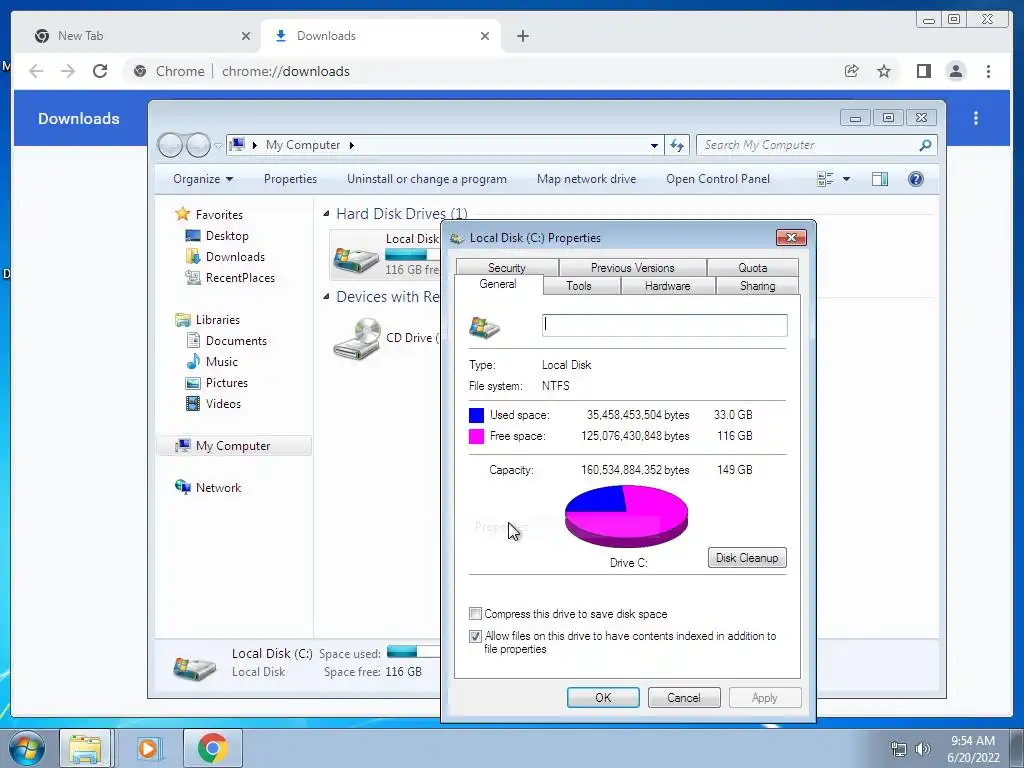Screen dimensions: 1024x768
Task: Select Pictures library
Action: pos(217,383)
